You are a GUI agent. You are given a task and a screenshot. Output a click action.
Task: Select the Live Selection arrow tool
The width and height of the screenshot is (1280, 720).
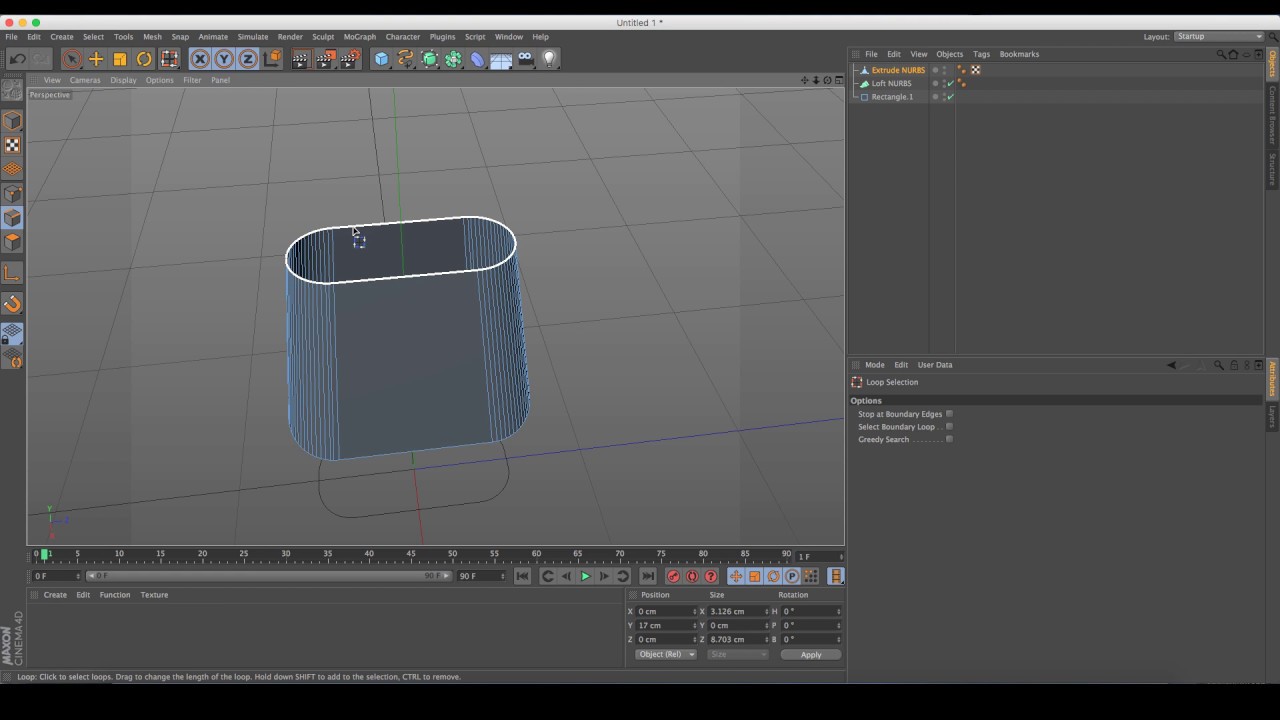(x=71, y=59)
